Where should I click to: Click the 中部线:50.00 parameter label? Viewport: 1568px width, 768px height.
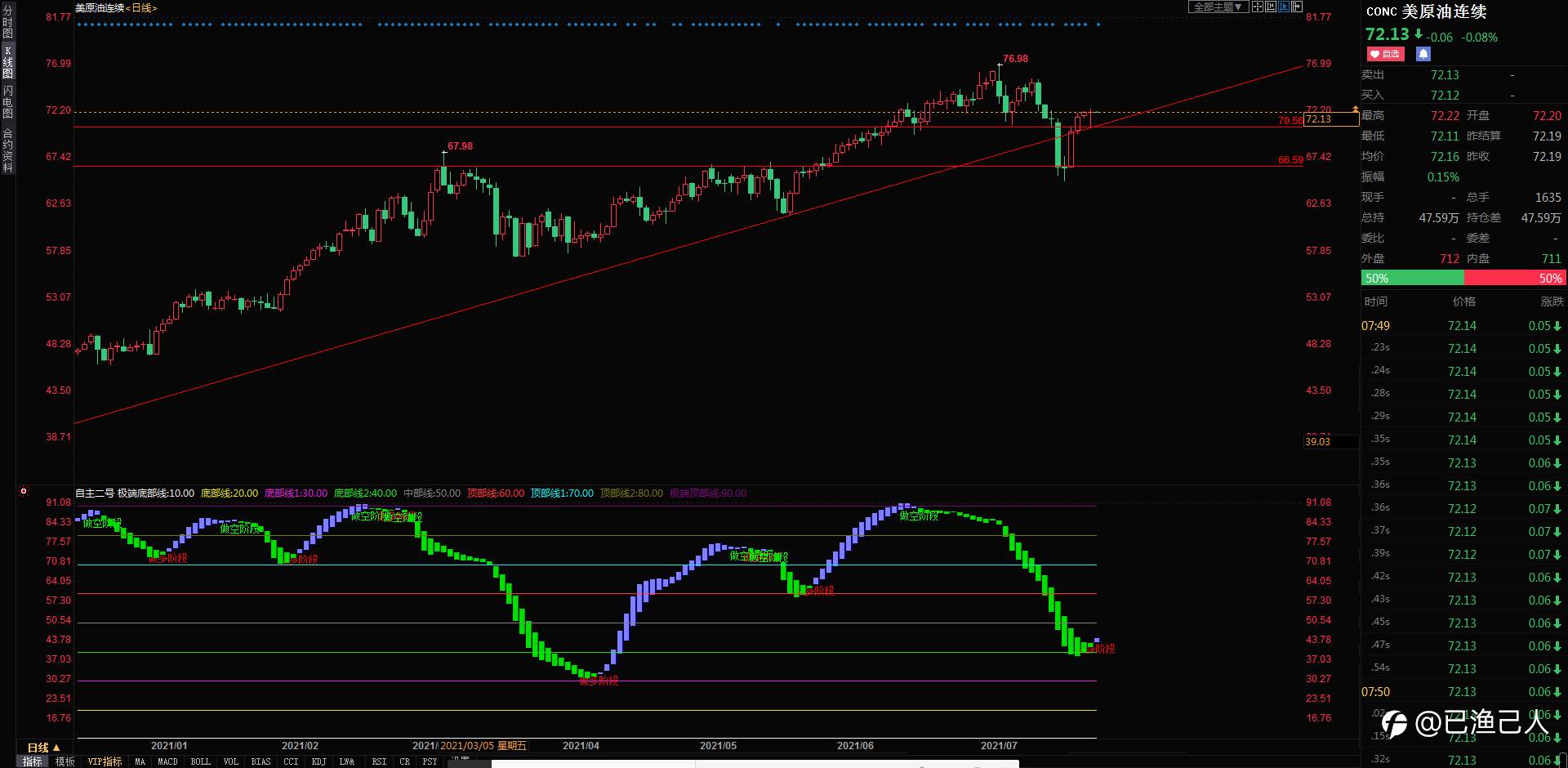432,493
